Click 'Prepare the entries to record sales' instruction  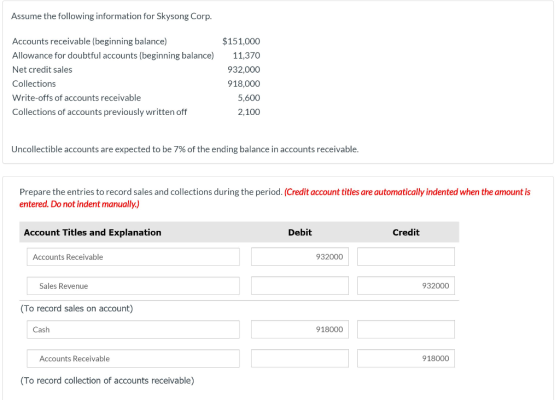click(151, 192)
